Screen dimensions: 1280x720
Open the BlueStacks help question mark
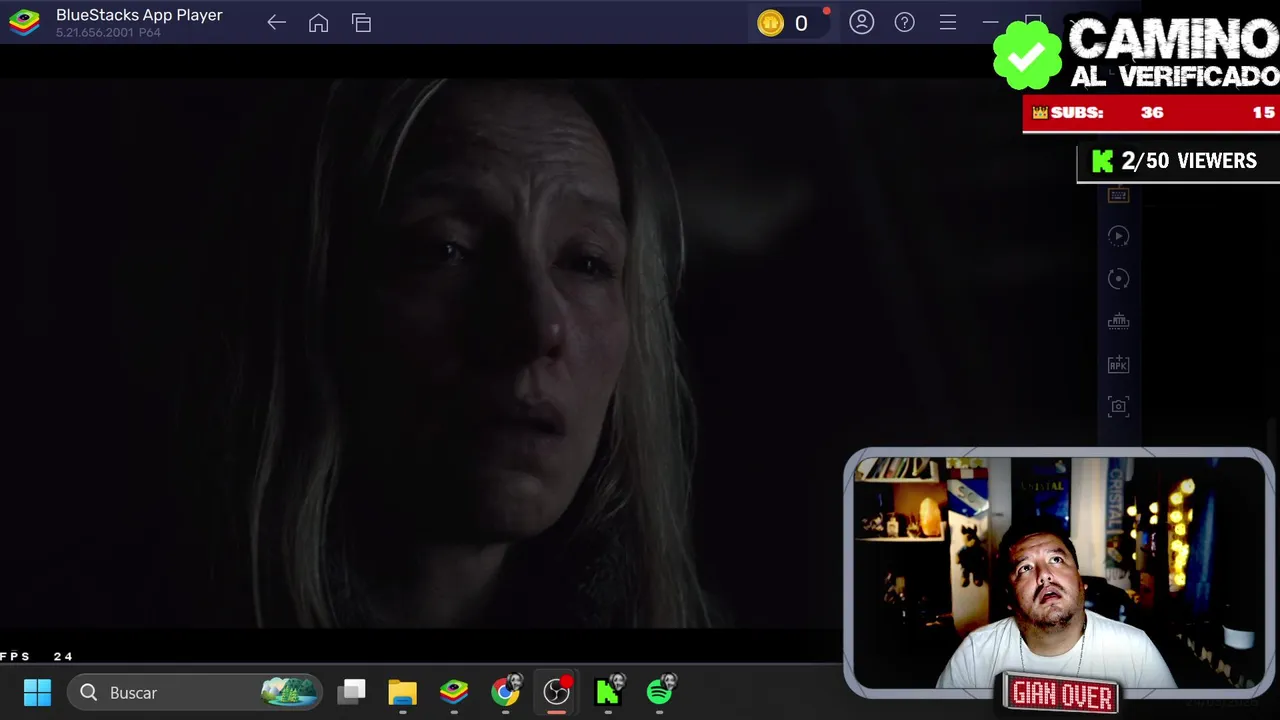(904, 22)
